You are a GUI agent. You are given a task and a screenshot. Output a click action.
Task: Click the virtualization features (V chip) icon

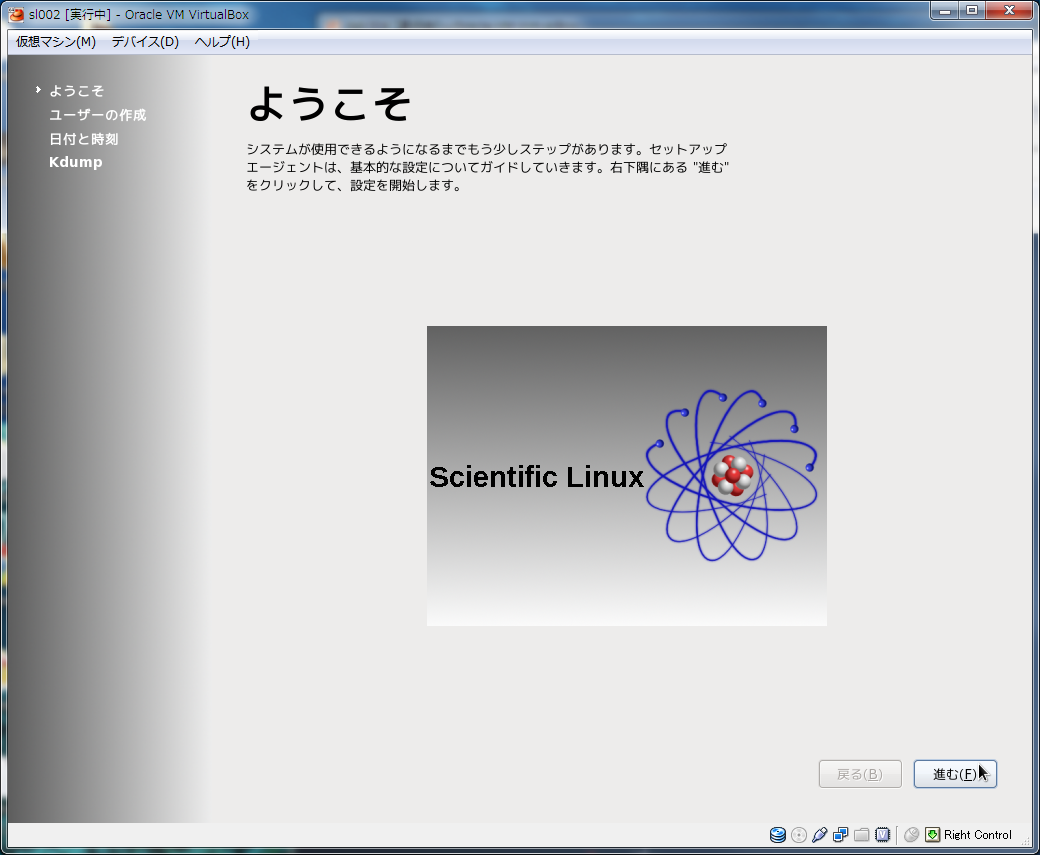pos(883,834)
